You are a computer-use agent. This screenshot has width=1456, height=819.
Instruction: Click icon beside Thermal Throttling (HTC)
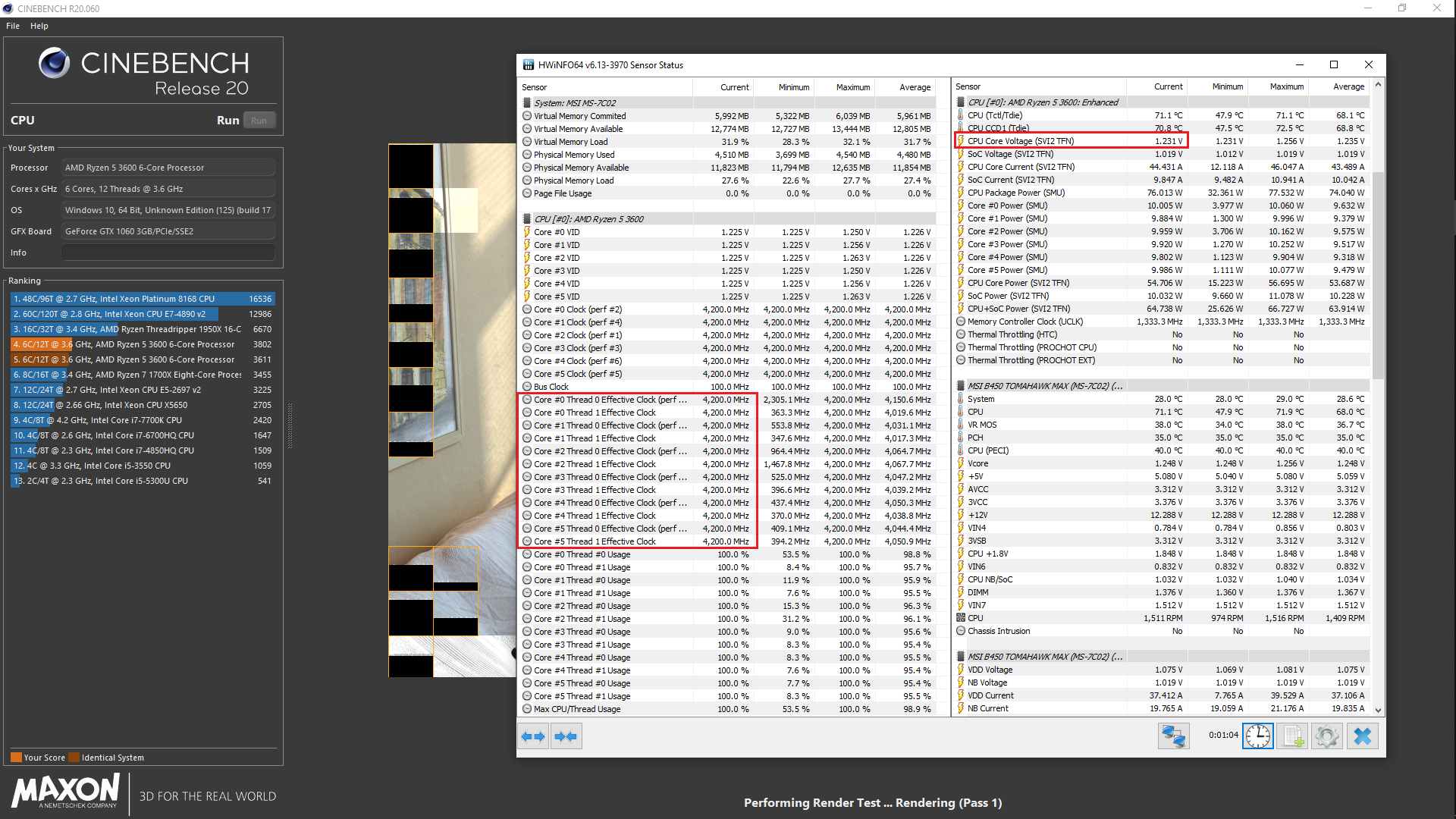click(961, 334)
